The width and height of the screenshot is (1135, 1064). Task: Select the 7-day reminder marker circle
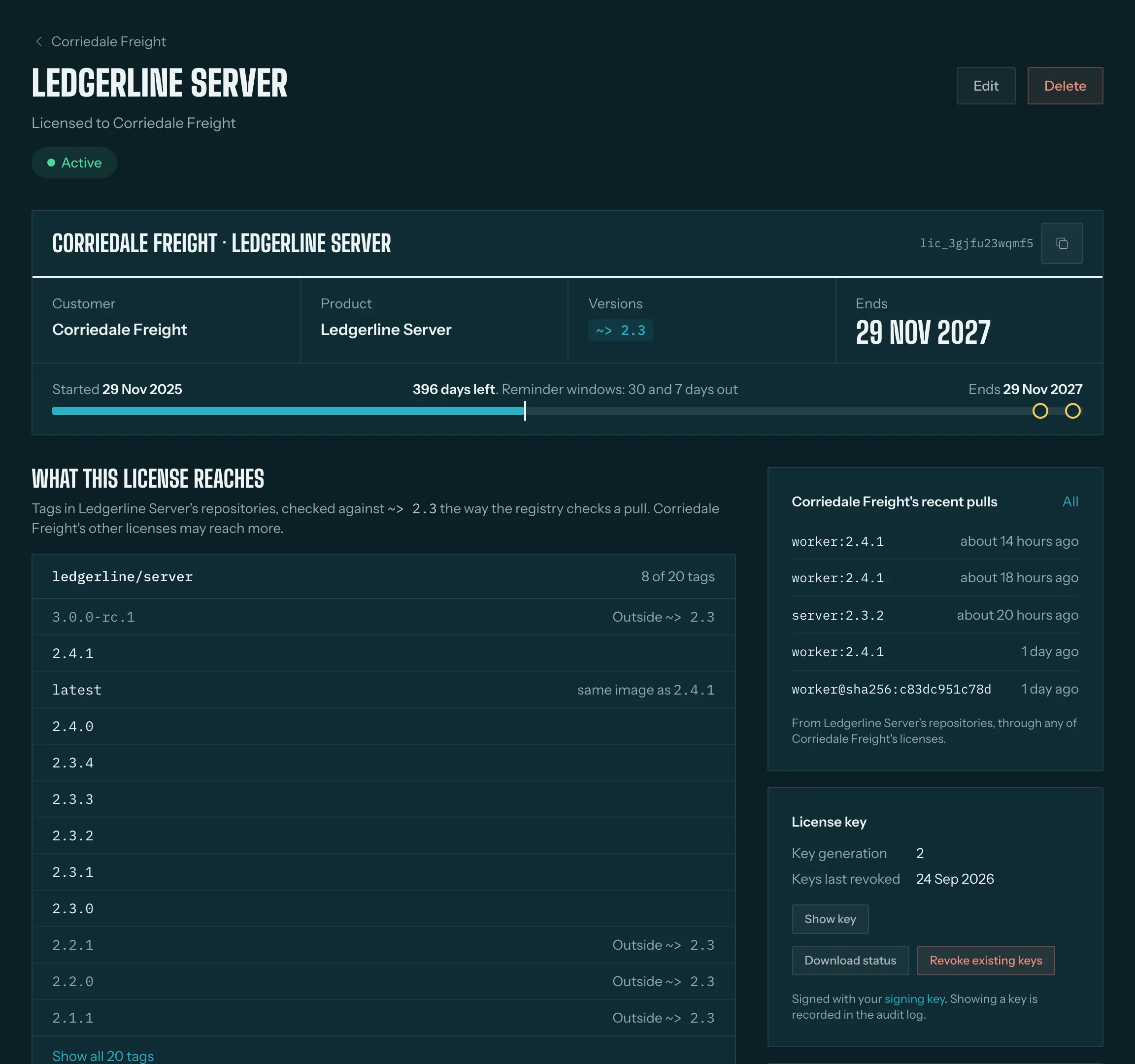(1073, 411)
